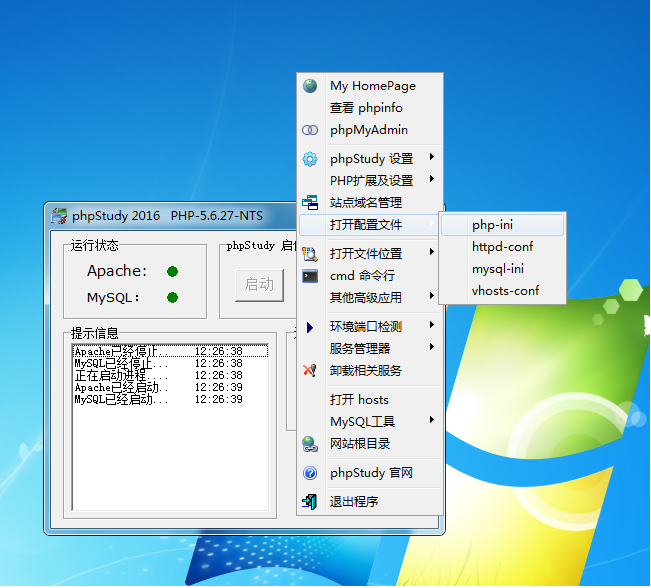Expand 环境端口检测 submenu arrow

[432, 325]
